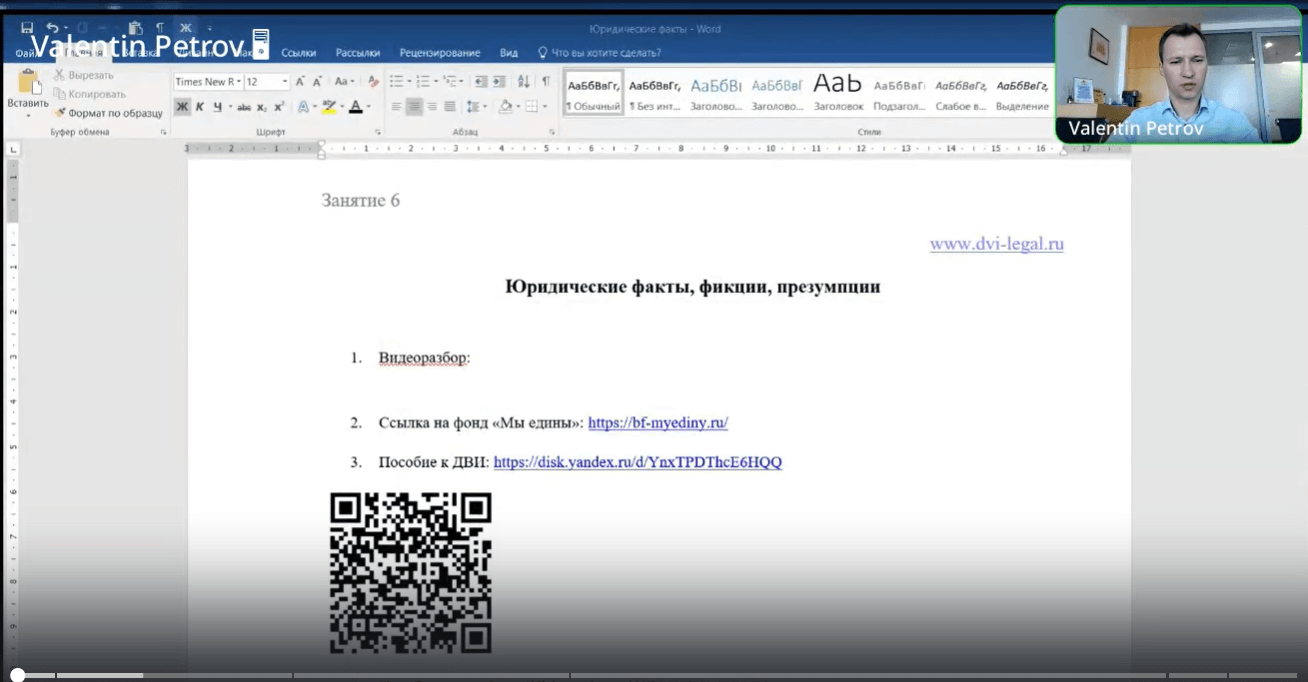
Task: Toggle centered paragraph alignment
Action: point(414,106)
